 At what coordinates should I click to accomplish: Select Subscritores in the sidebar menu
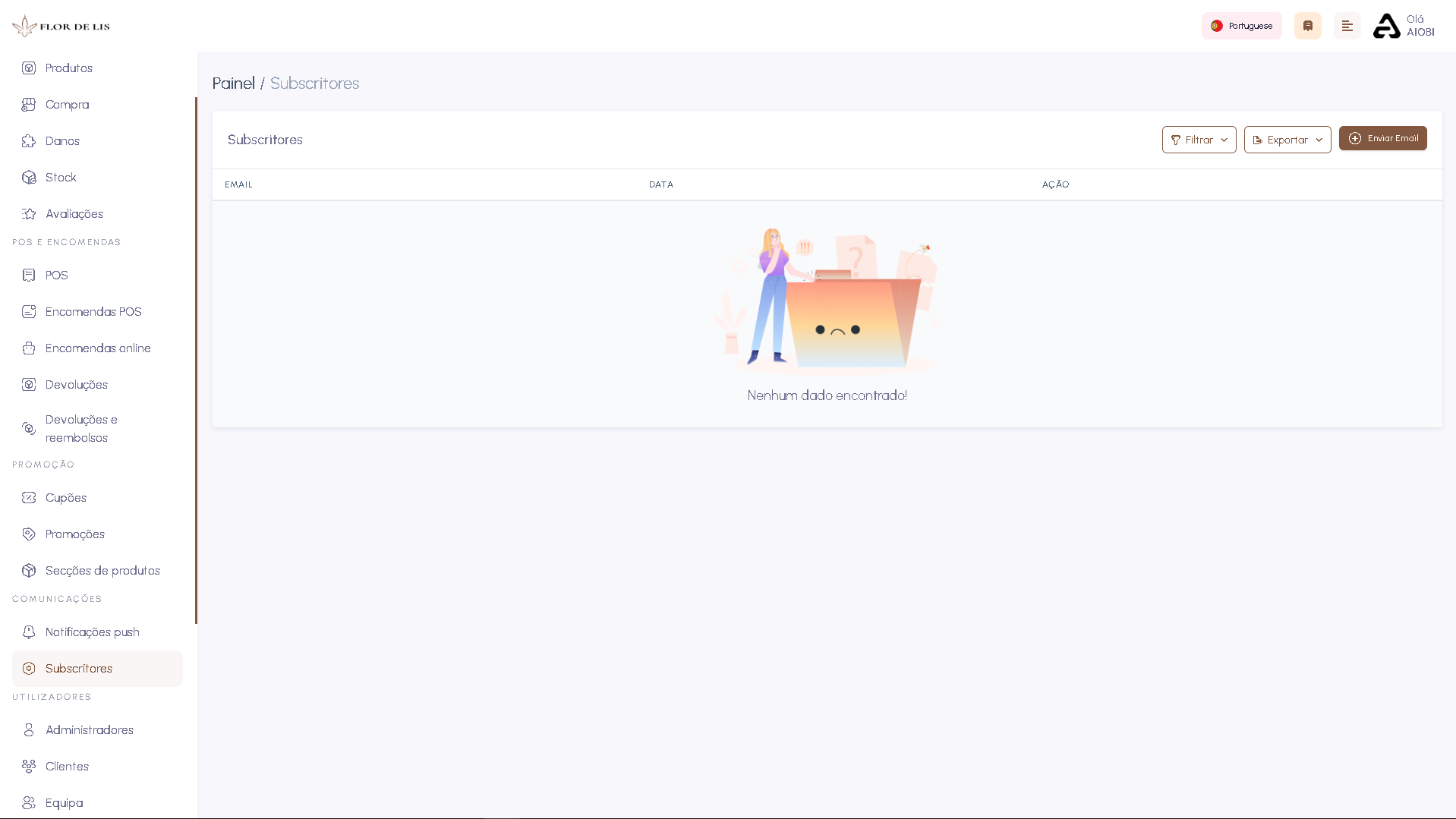tap(77, 669)
